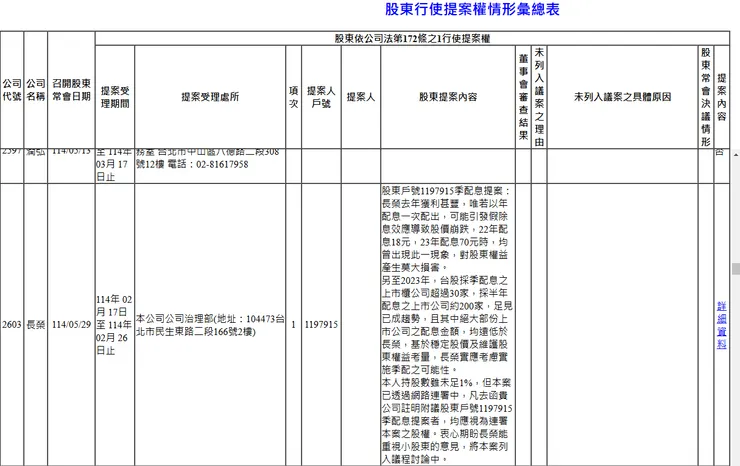Image resolution: width=740 pixels, height=466 pixels.
Task: Click company code cell 2603
Action: [x=12, y=325]
